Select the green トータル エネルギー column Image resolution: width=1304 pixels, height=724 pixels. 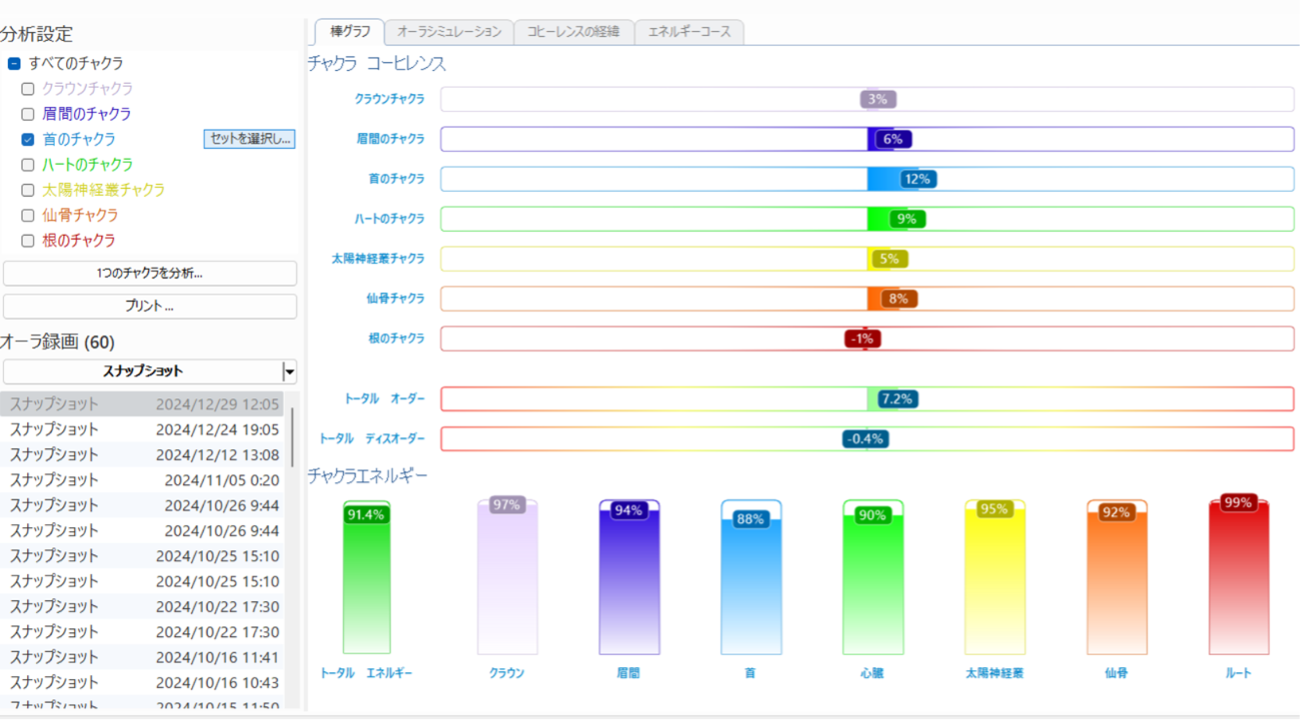click(366, 580)
